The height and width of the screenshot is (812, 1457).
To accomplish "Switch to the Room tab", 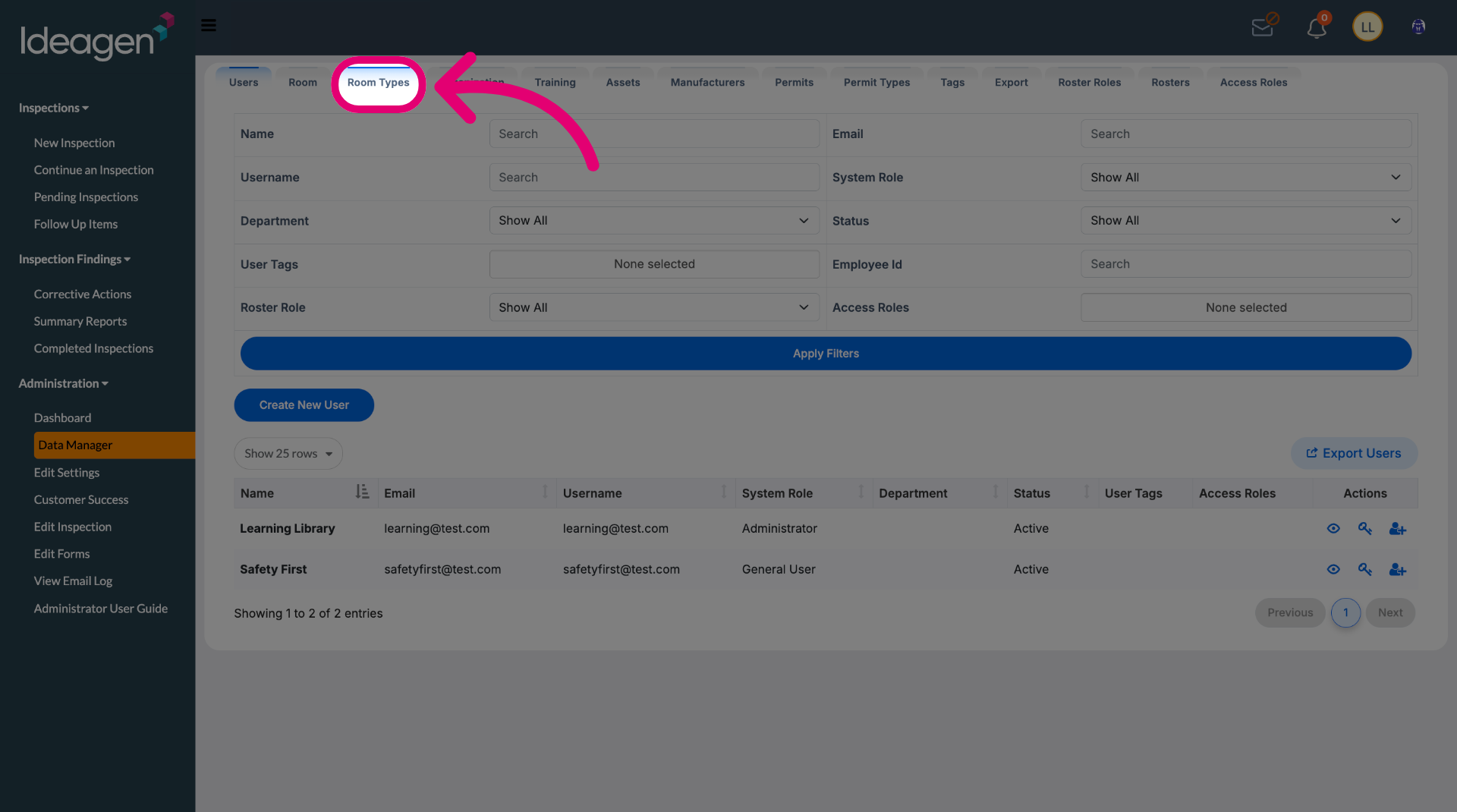I will click(303, 82).
